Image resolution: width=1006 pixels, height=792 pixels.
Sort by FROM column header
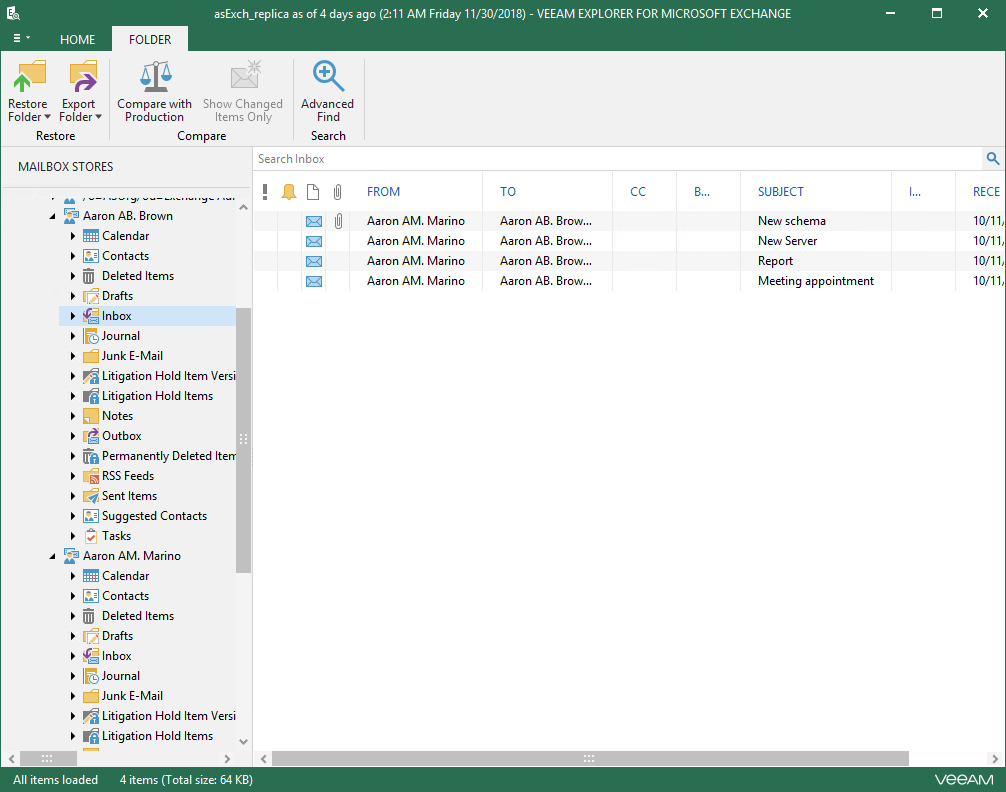383,191
